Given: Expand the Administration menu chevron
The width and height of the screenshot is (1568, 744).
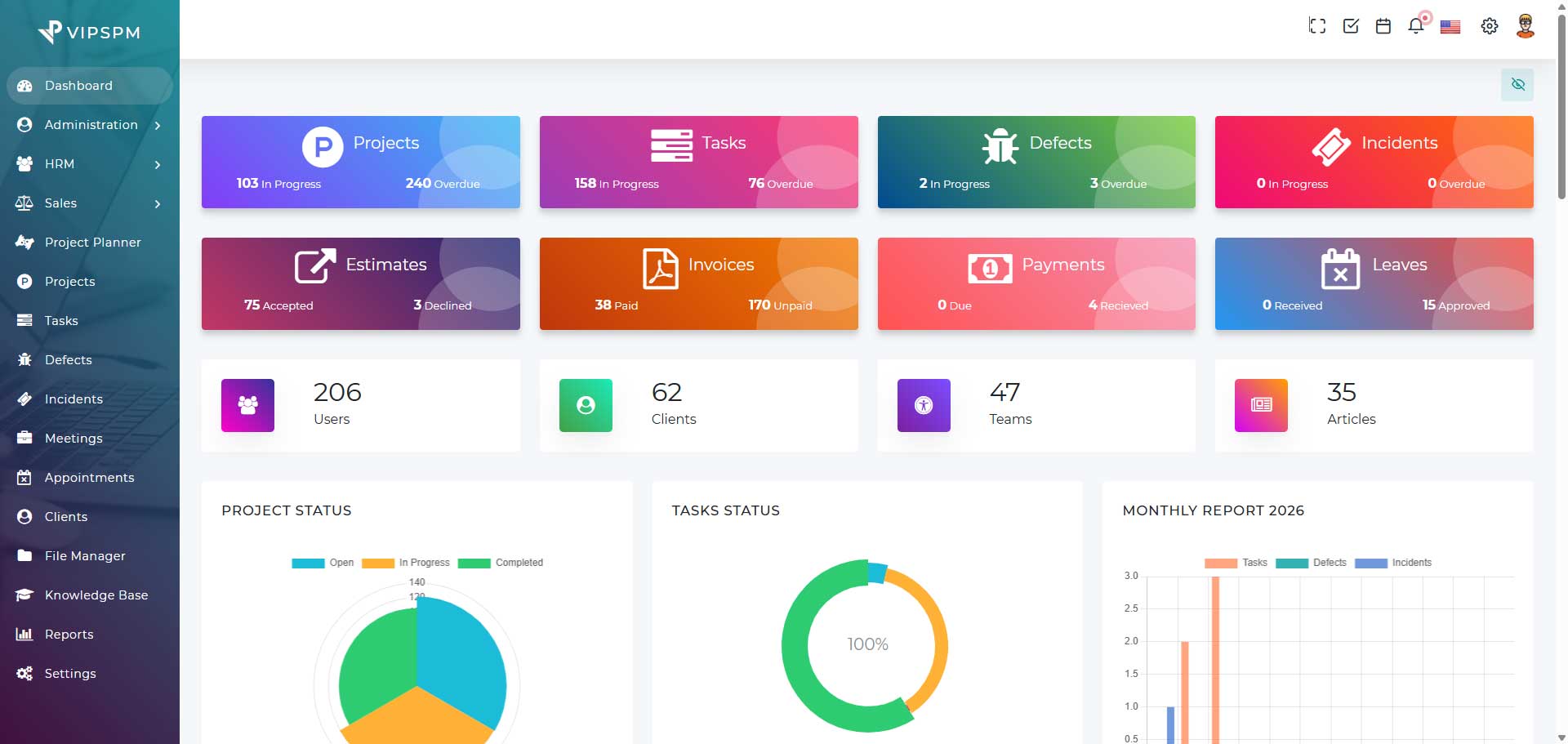Looking at the screenshot, I should pos(158,126).
